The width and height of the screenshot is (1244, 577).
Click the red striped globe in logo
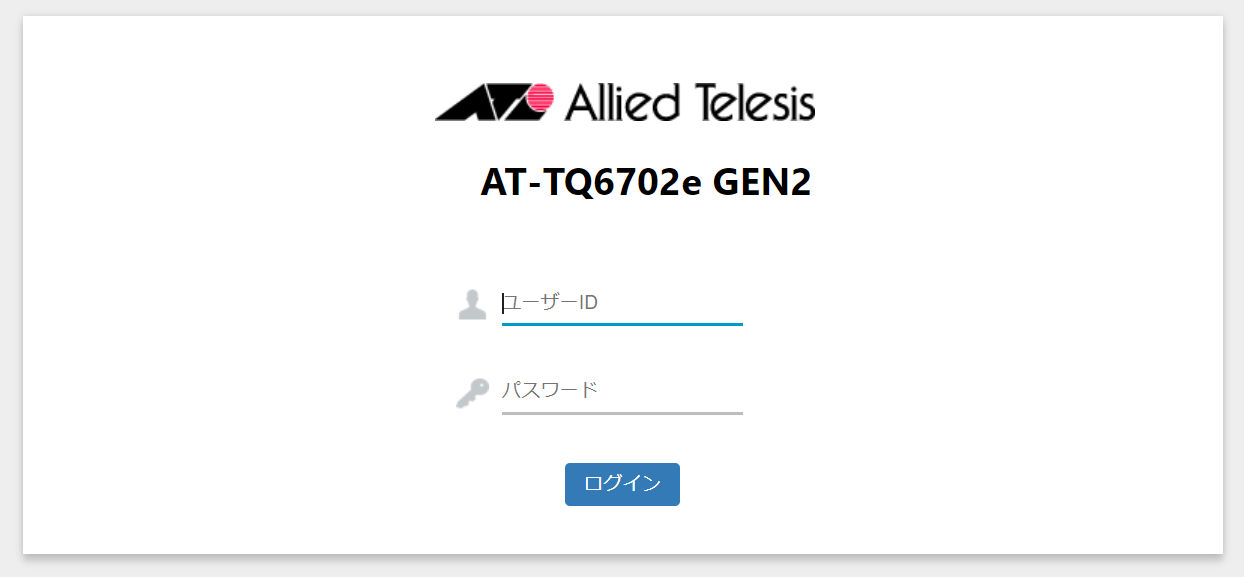540,97
